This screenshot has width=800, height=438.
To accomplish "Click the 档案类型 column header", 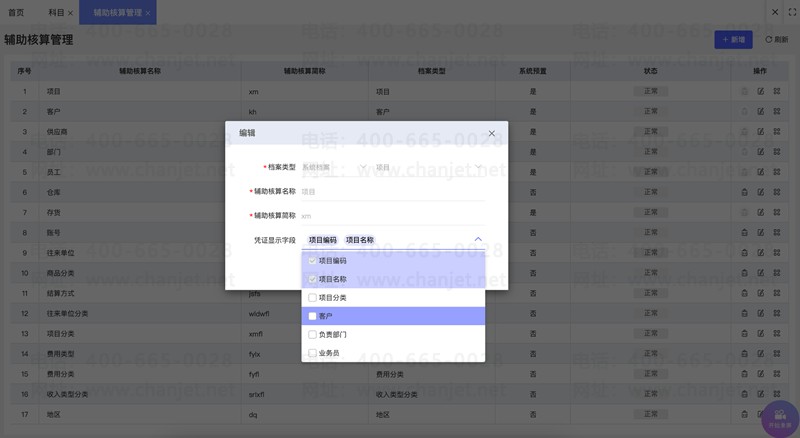I will [x=432, y=71].
